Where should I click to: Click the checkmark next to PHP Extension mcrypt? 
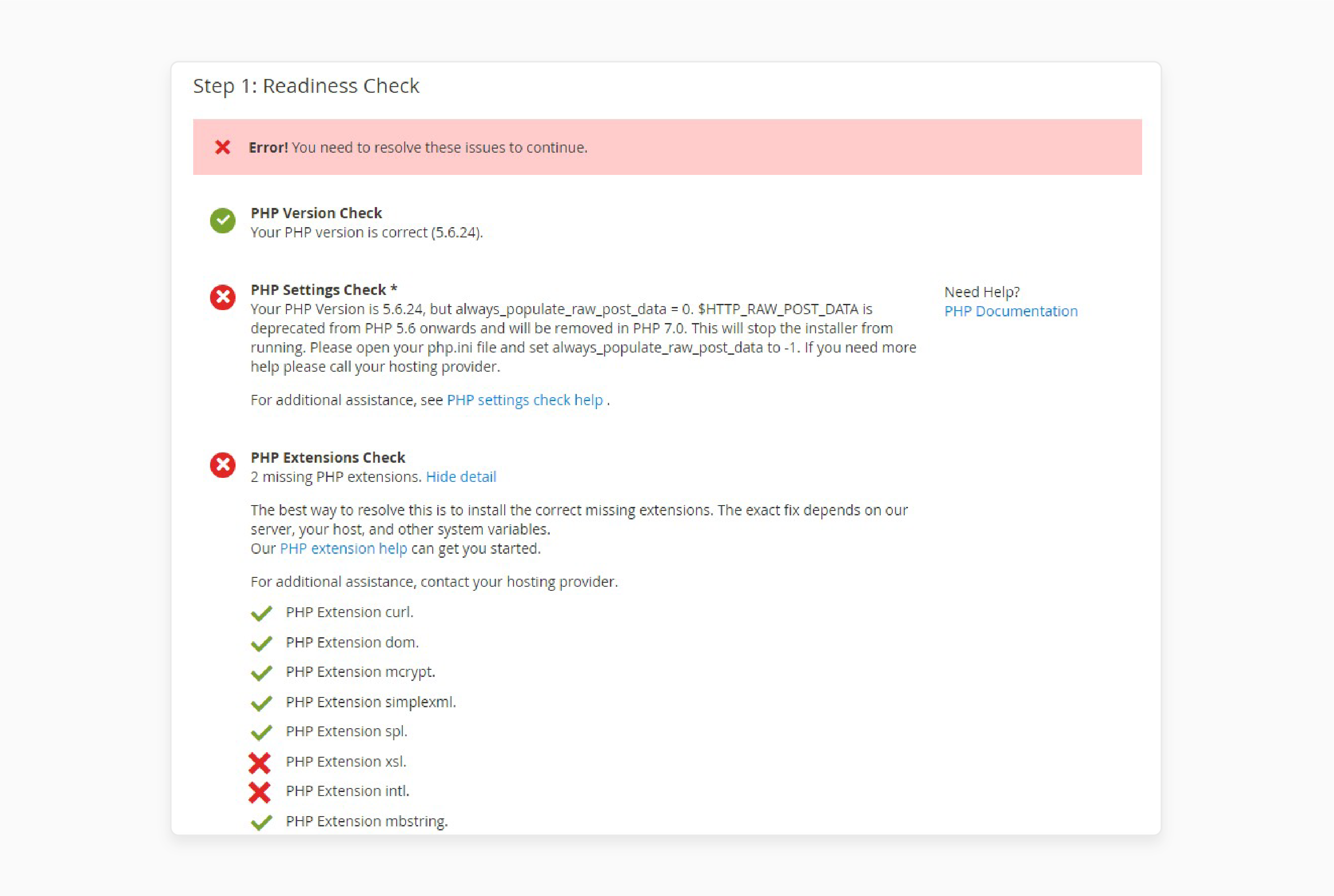[x=261, y=673]
